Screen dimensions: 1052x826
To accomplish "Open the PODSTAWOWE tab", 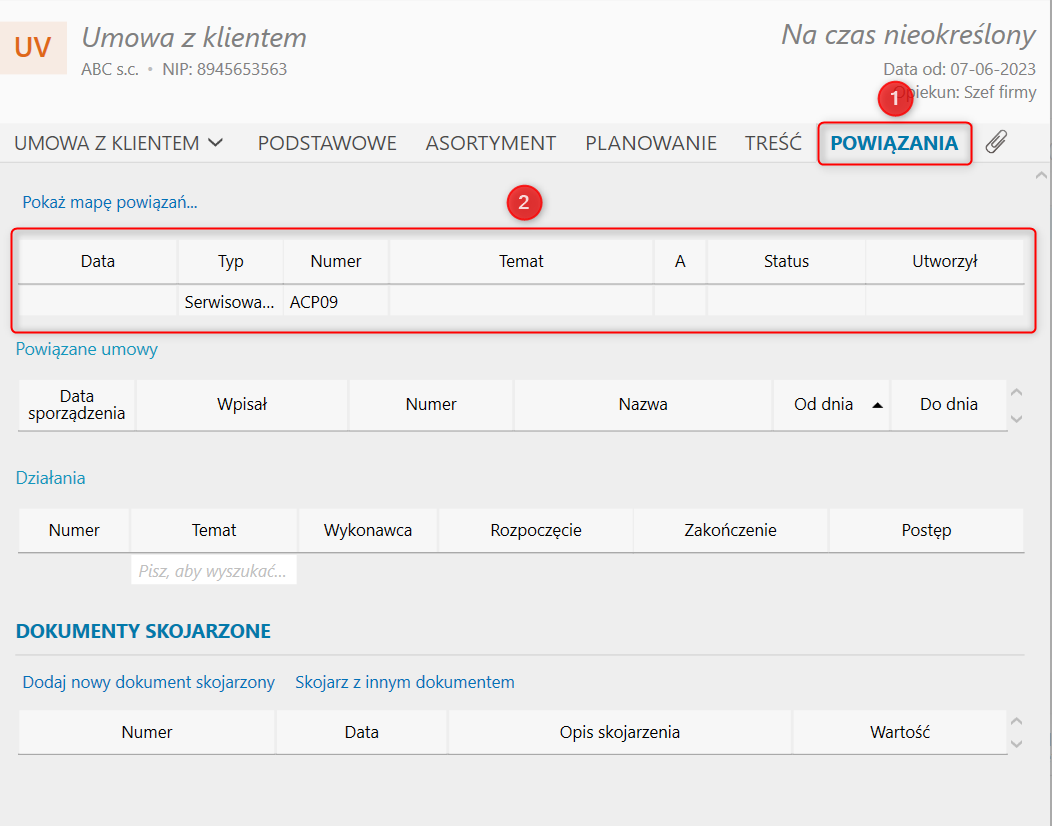I will 327,143.
